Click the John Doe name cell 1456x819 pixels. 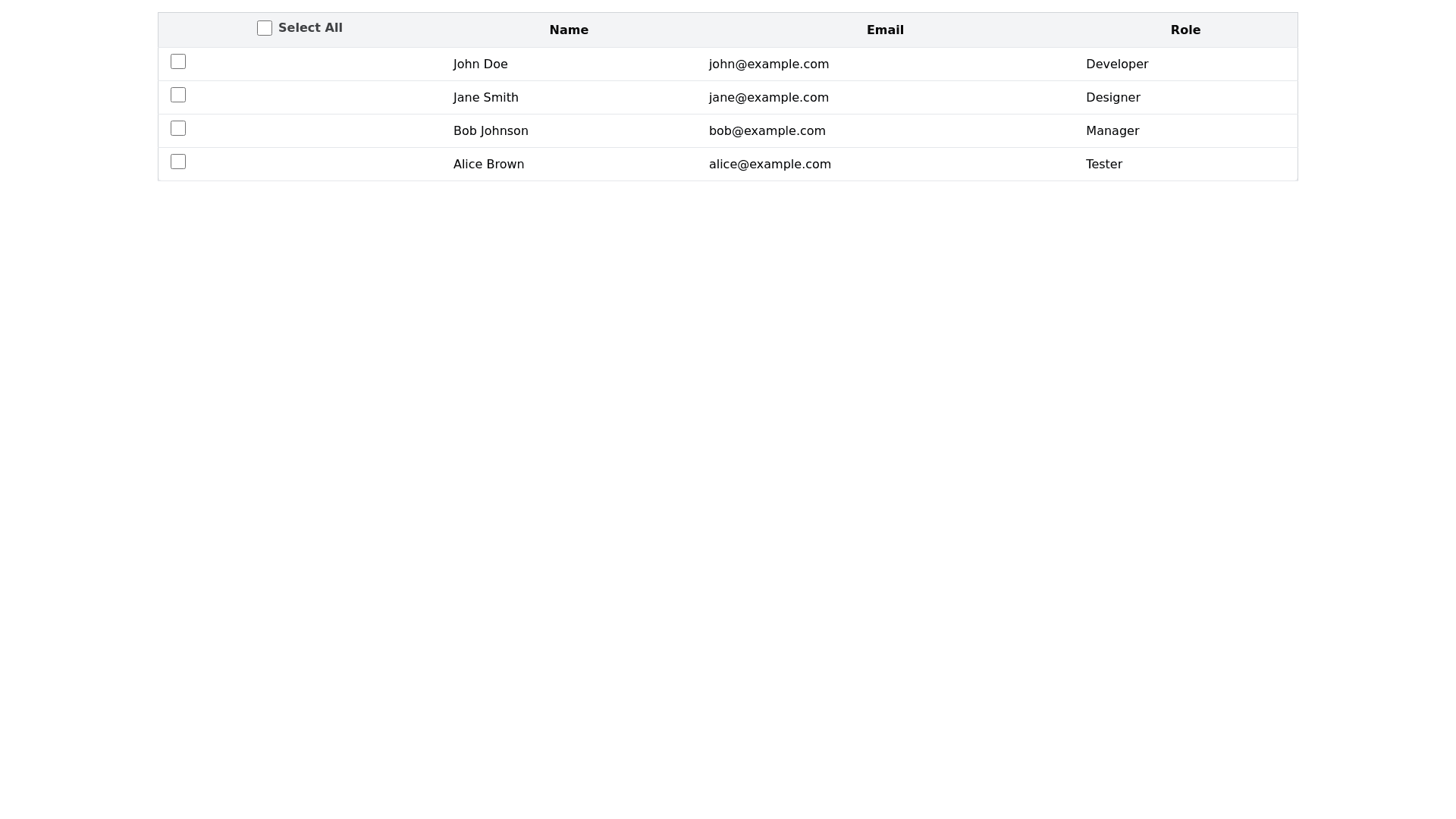(x=481, y=64)
